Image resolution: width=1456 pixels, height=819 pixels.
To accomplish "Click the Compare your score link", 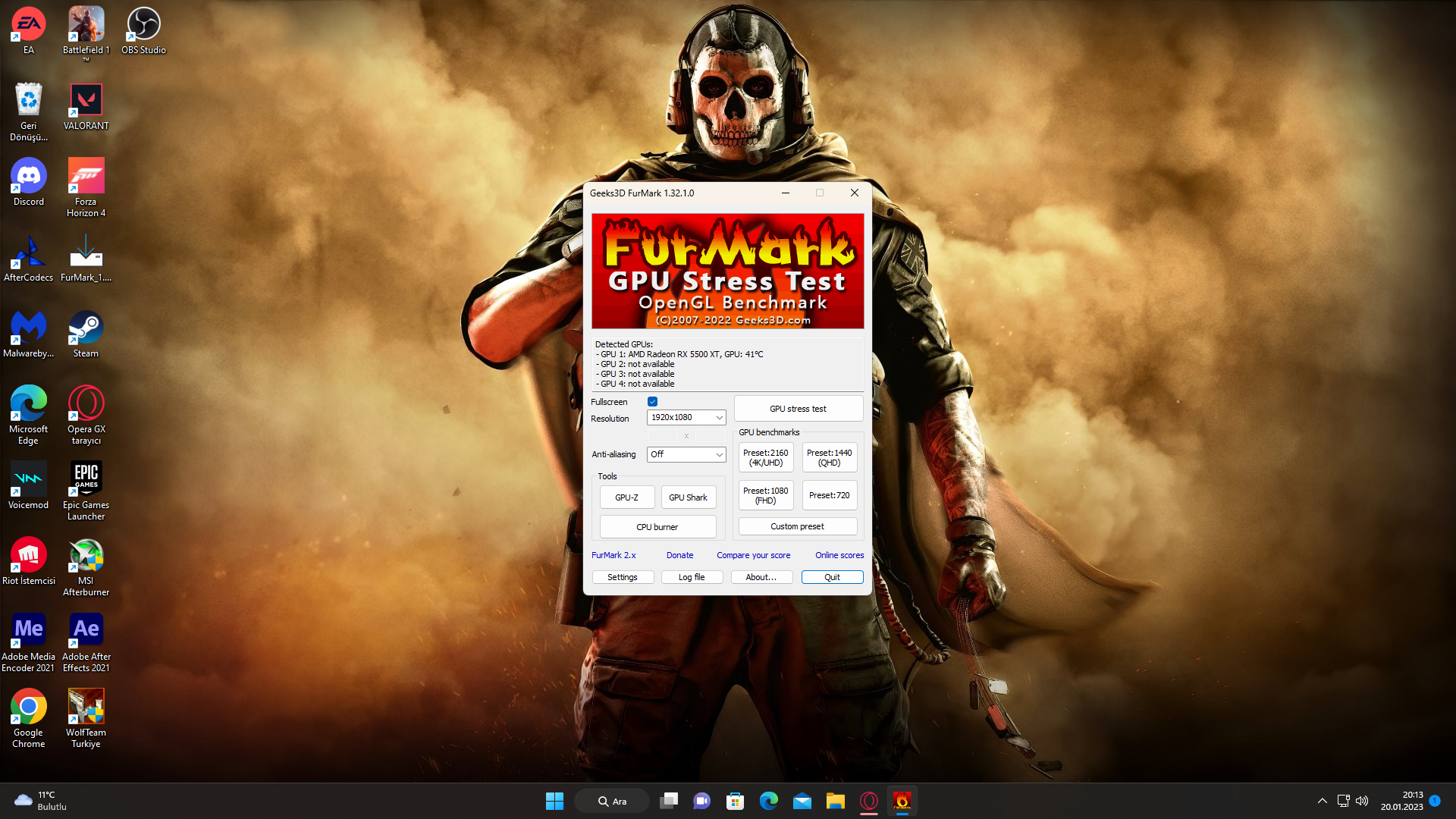I will (x=753, y=555).
